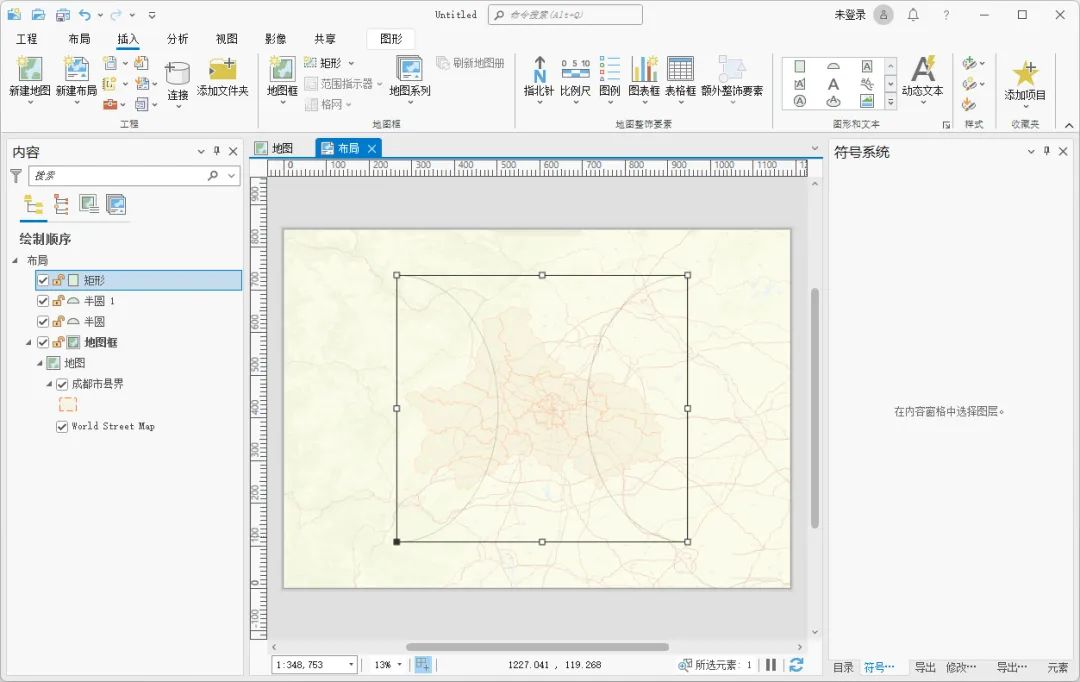This screenshot has height=682, width=1080.
Task: Open the 13% zoom level dropdown
Action: [399, 665]
